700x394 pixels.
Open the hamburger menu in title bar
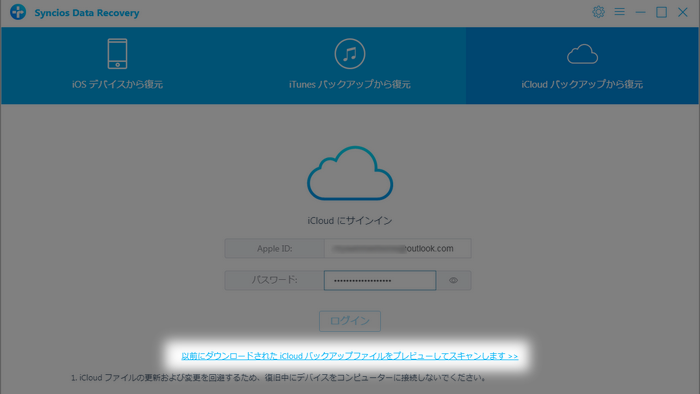(619, 12)
